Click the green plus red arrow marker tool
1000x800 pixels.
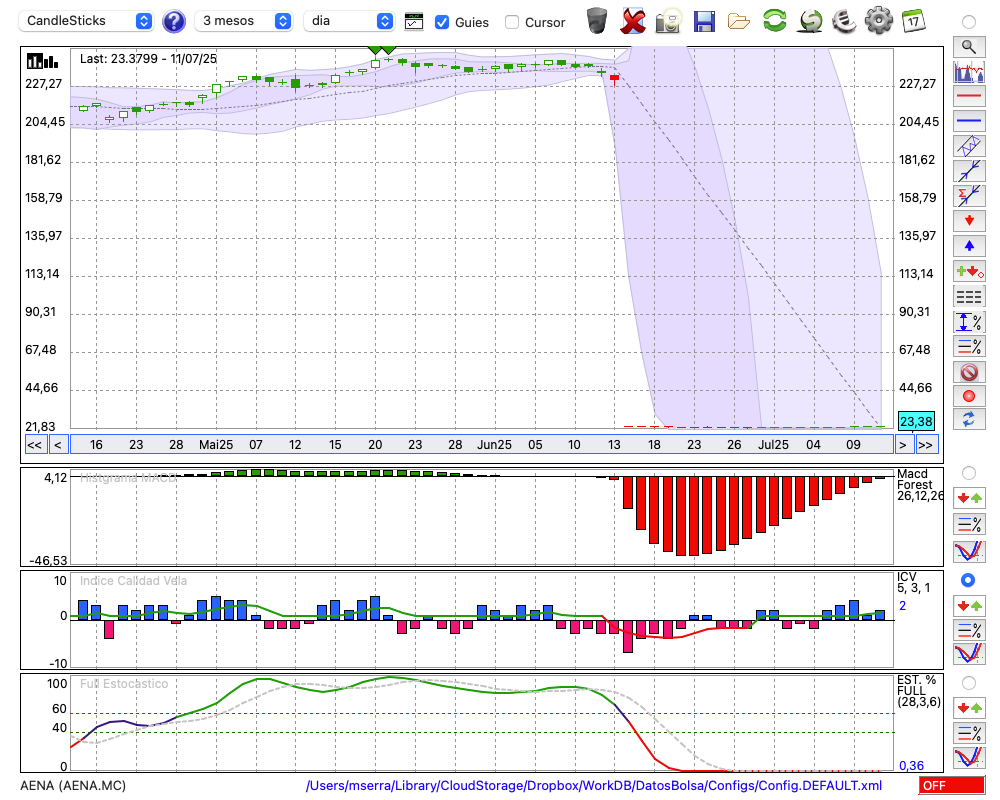point(969,271)
